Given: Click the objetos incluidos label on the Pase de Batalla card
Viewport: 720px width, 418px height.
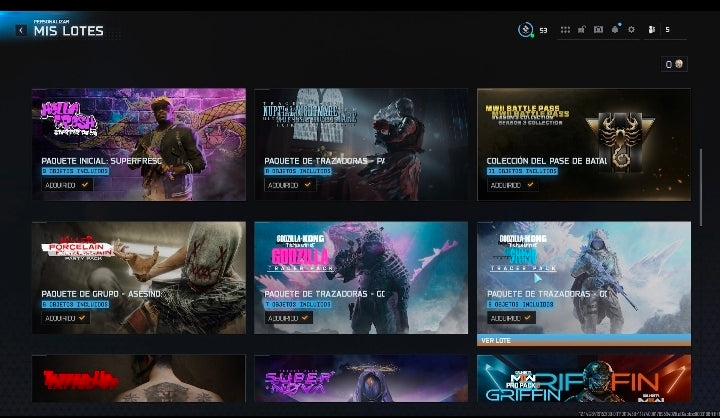Looking at the screenshot, I should point(523,171).
